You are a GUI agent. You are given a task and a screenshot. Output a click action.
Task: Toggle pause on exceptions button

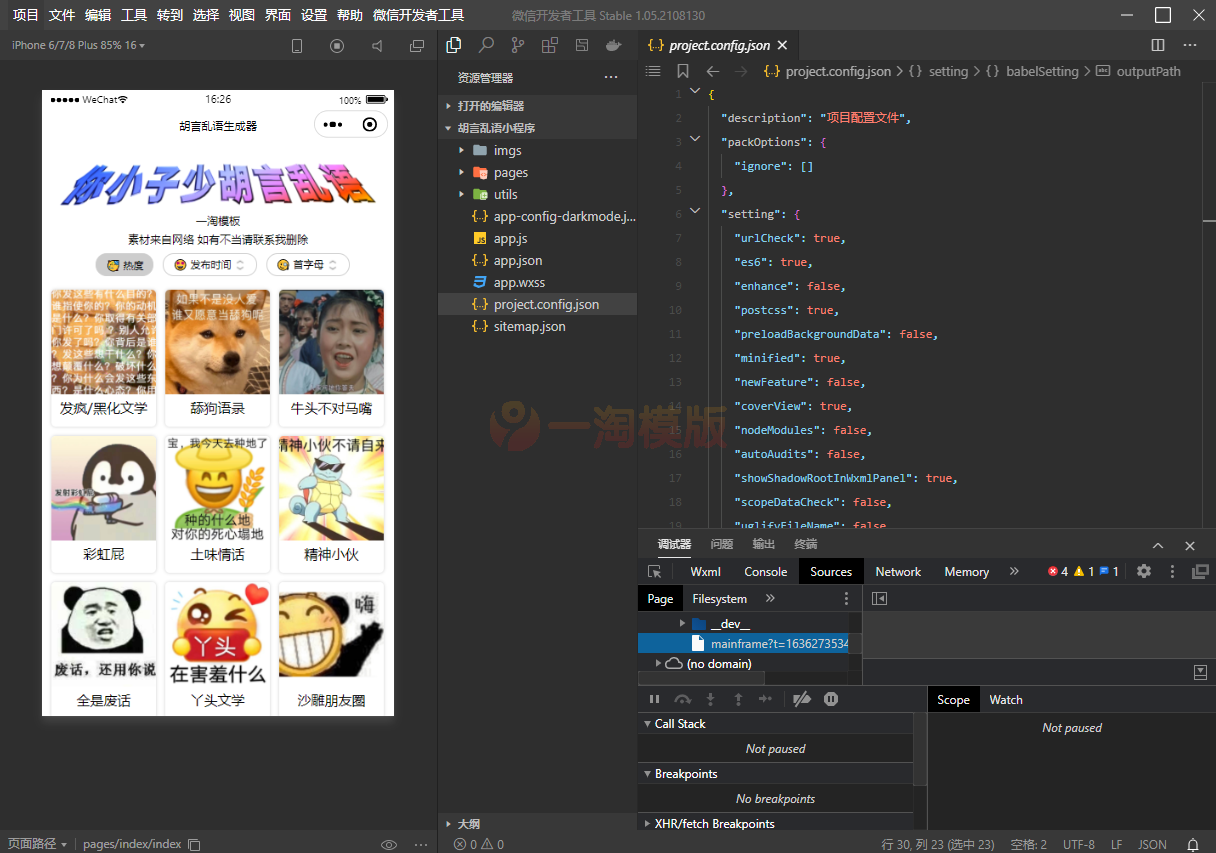[831, 699]
